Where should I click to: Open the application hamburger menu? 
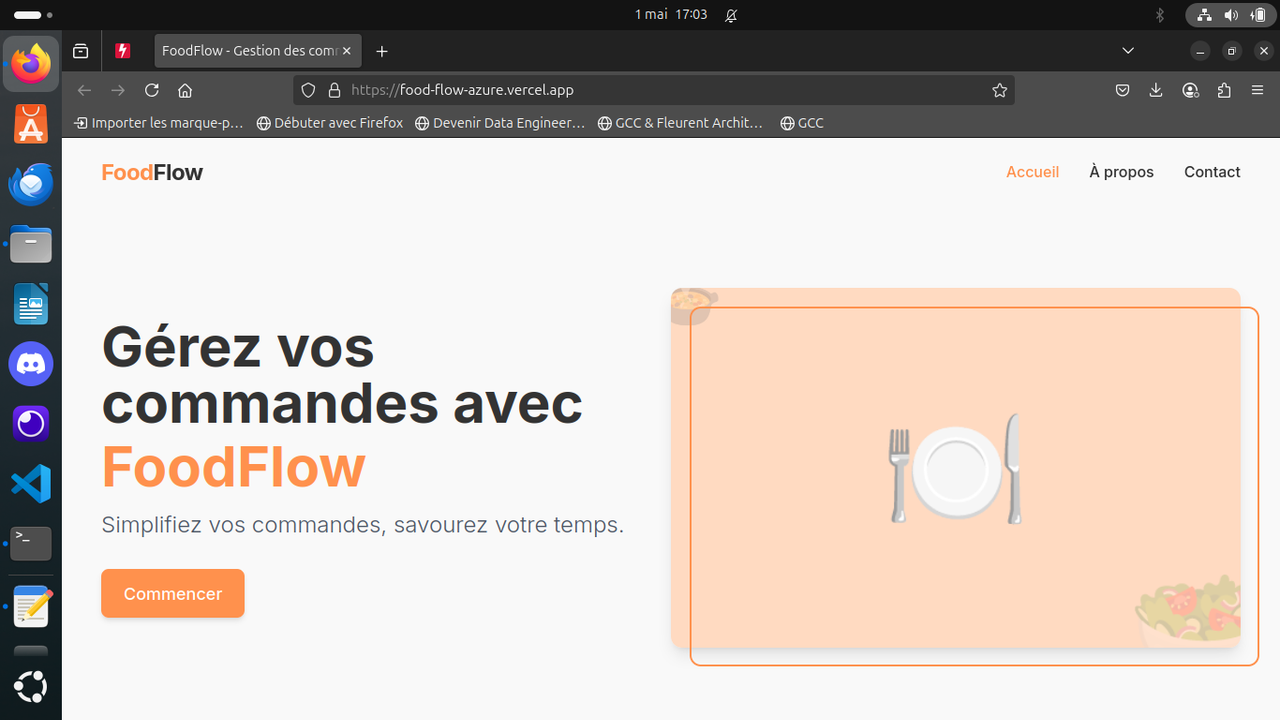(x=1257, y=90)
